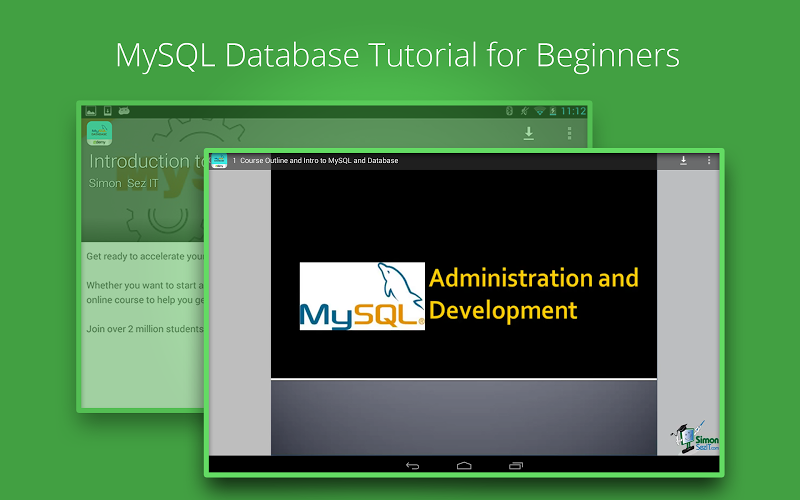Click the 'Simon Sez IT' author name
Viewport: 800px width, 500px height.
(123, 183)
